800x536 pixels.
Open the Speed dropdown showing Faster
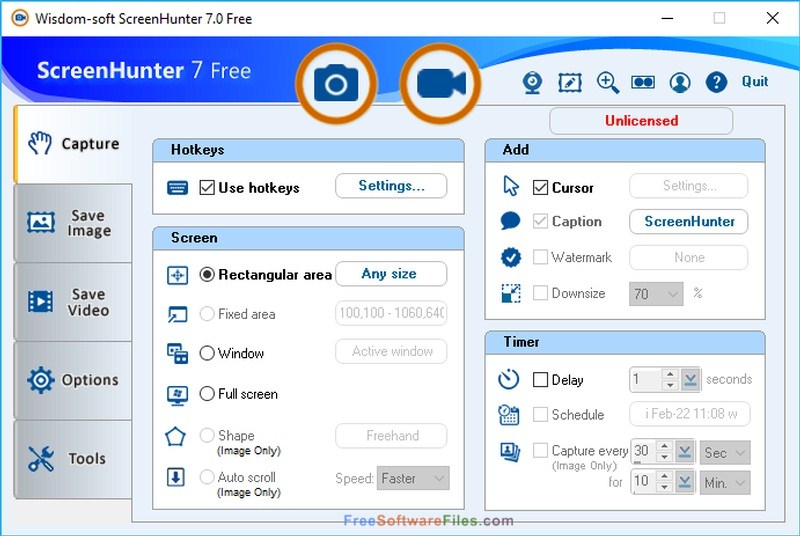413,478
